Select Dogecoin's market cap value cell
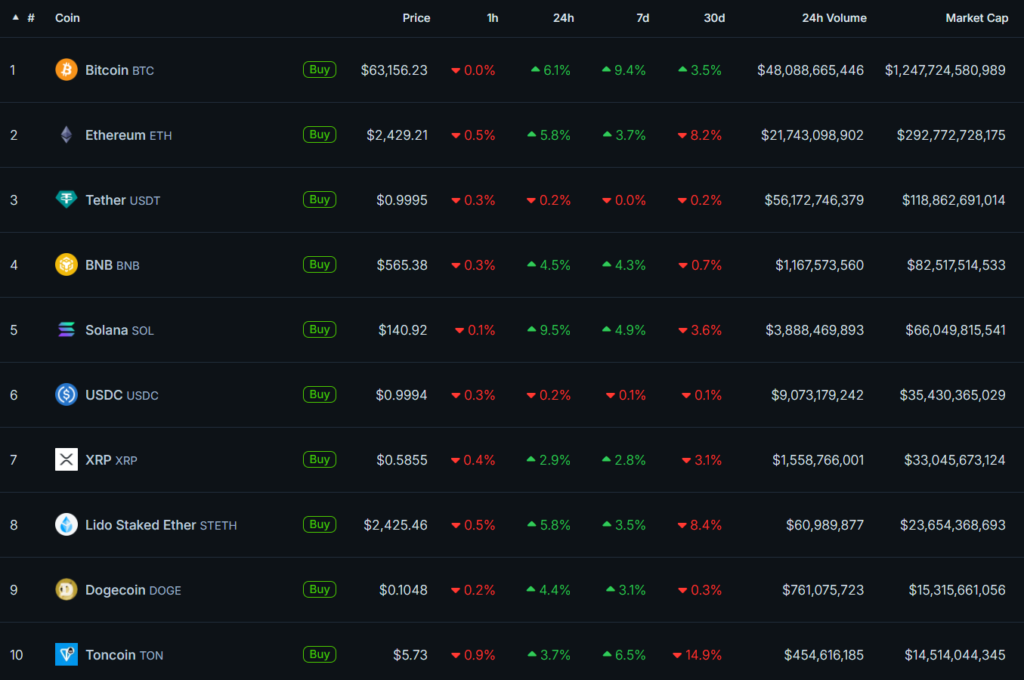 [x=956, y=590]
